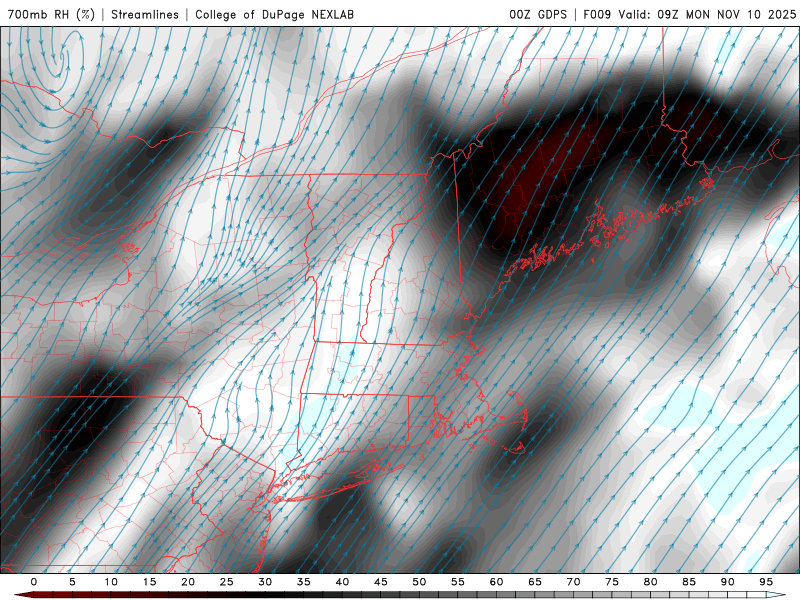Click the white right arrow tip of the colorbar
Image resolution: width=800 pixels, height=600 pixels.
pyautogui.click(x=777, y=595)
